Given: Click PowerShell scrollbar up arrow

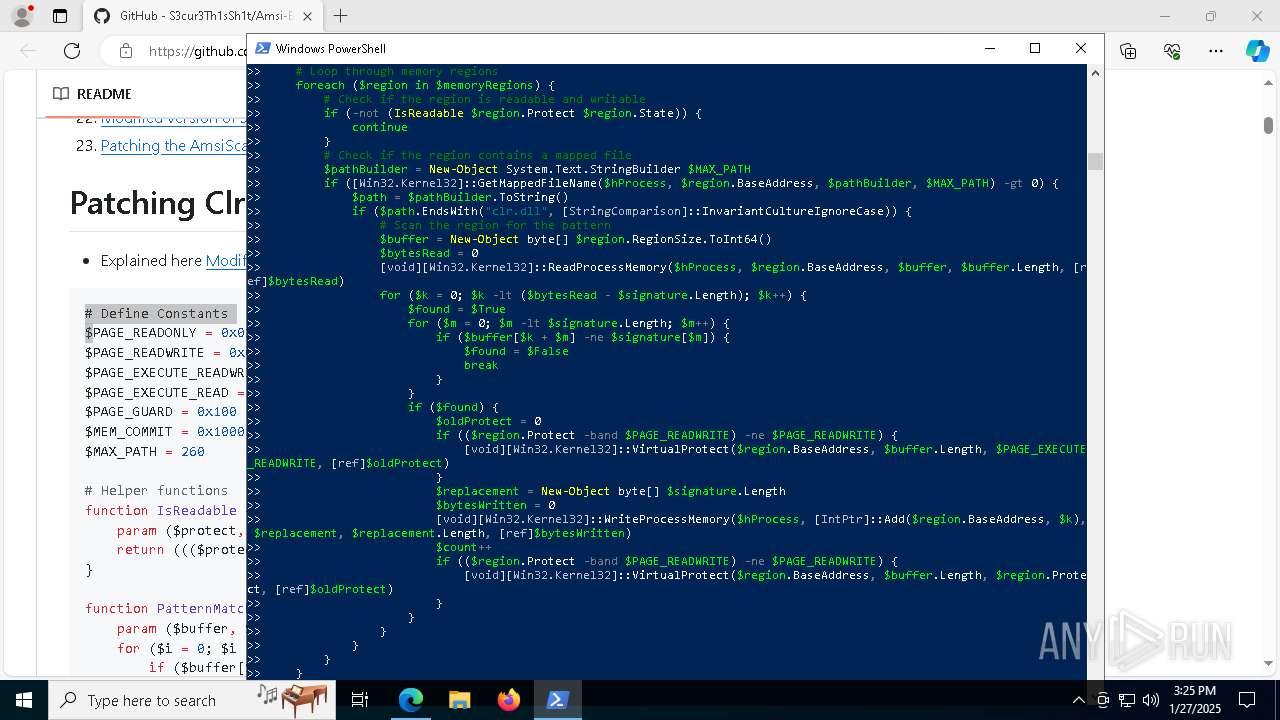Looking at the screenshot, I should 1095,73.
